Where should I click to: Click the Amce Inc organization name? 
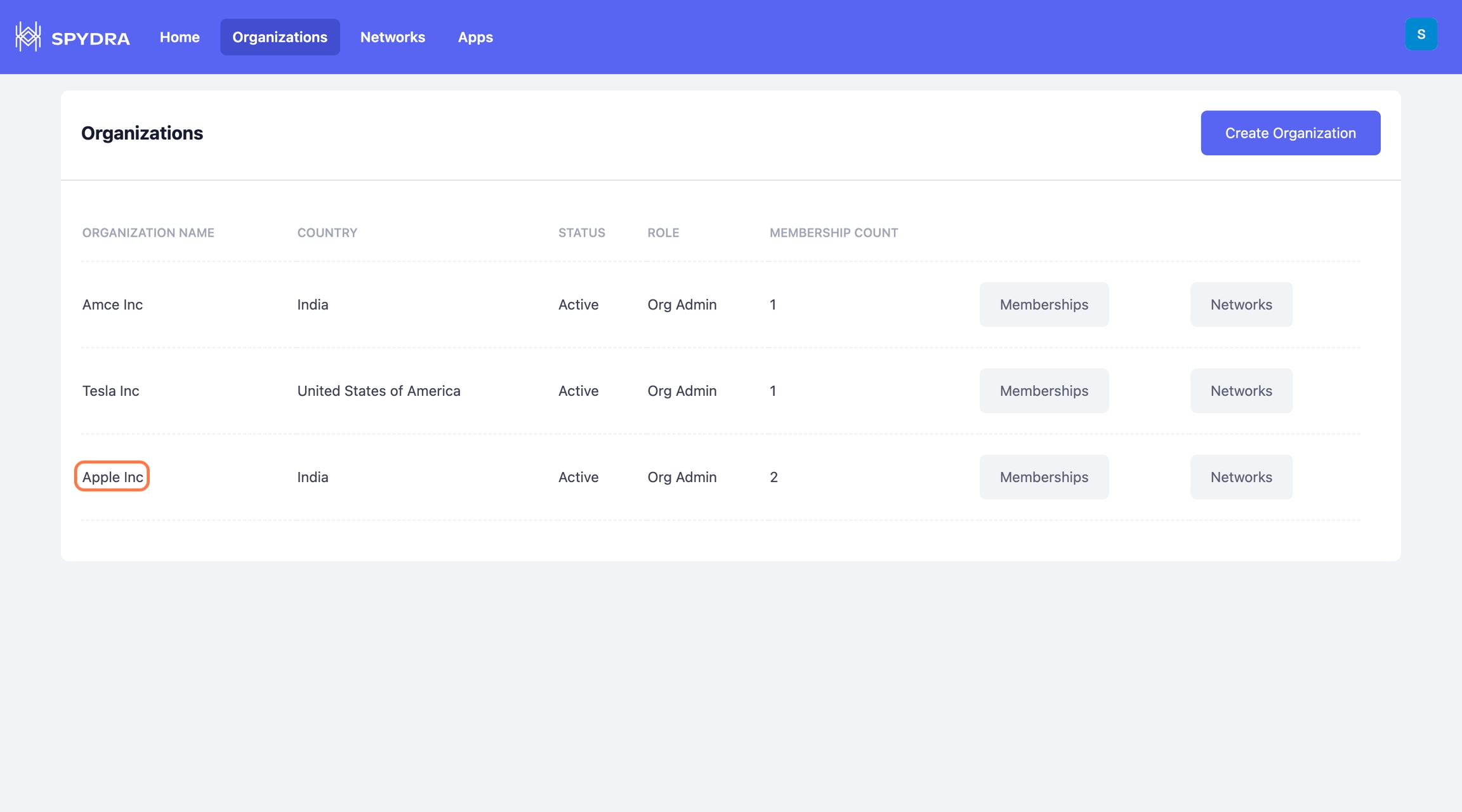pyautogui.click(x=112, y=304)
